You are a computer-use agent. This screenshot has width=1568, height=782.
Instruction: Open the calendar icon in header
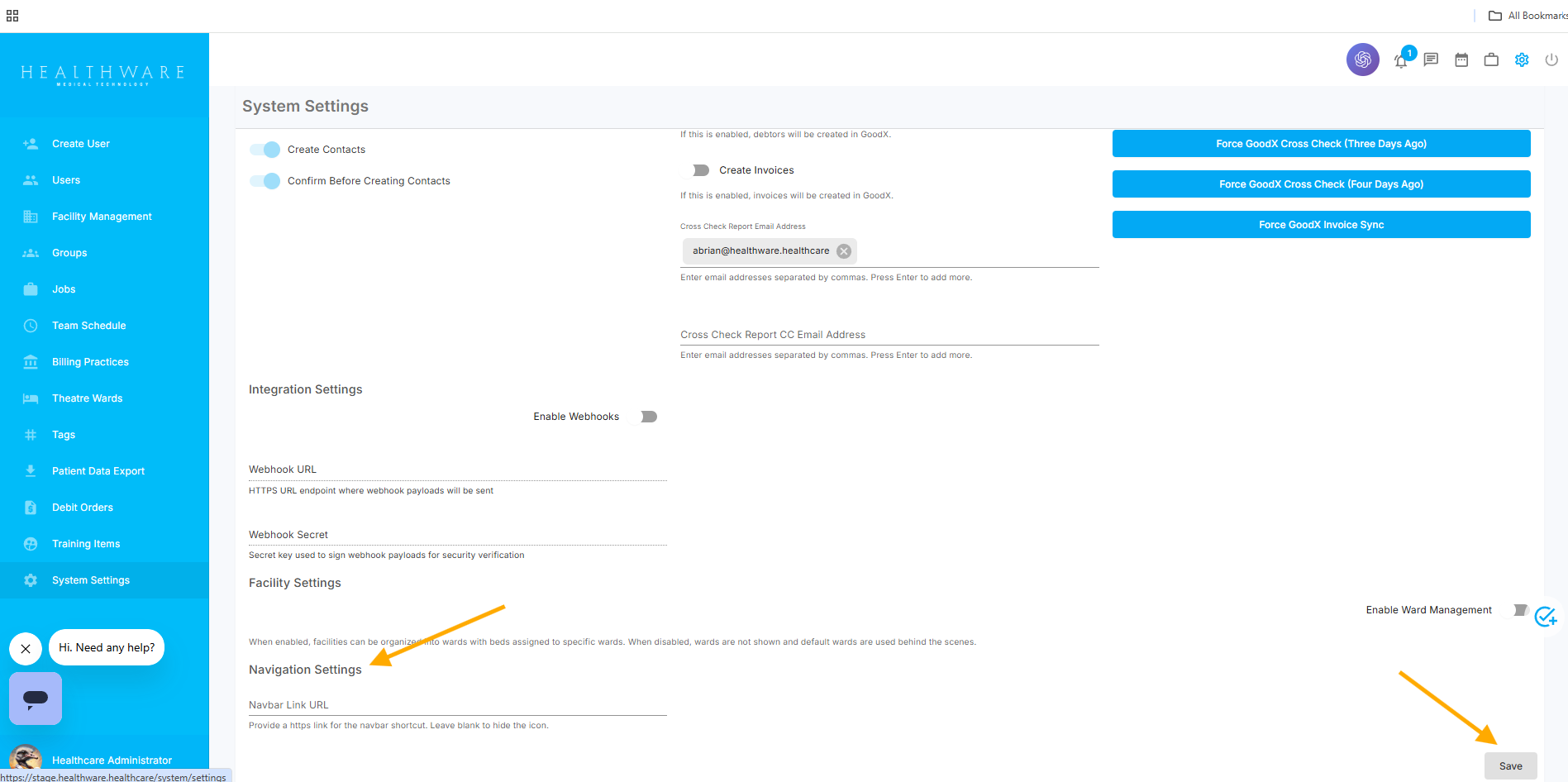tap(1461, 60)
